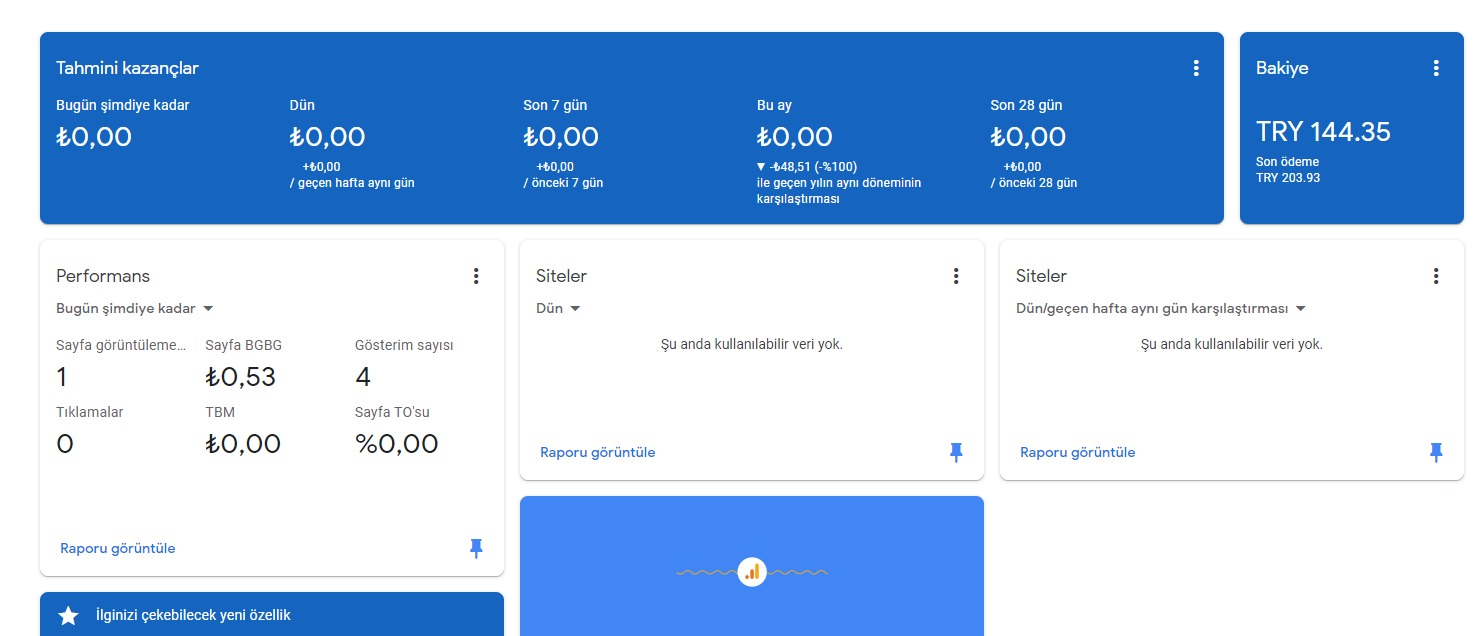Image resolution: width=1480 pixels, height=636 pixels.
Task: Click the orange analytics chart icon
Action: point(752,572)
